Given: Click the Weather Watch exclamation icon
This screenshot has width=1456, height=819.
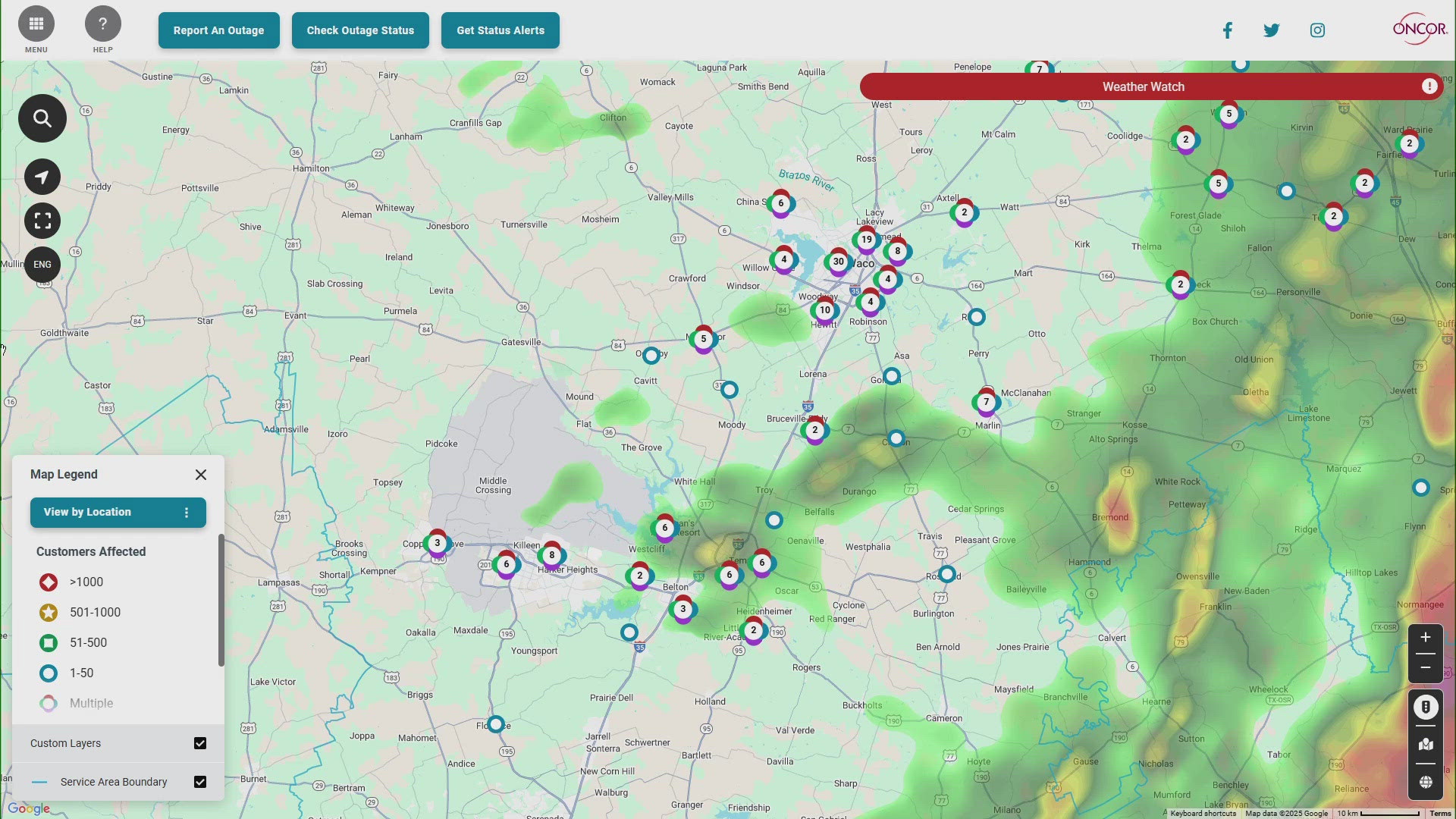Looking at the screenshot, I should pos(1429,86).
